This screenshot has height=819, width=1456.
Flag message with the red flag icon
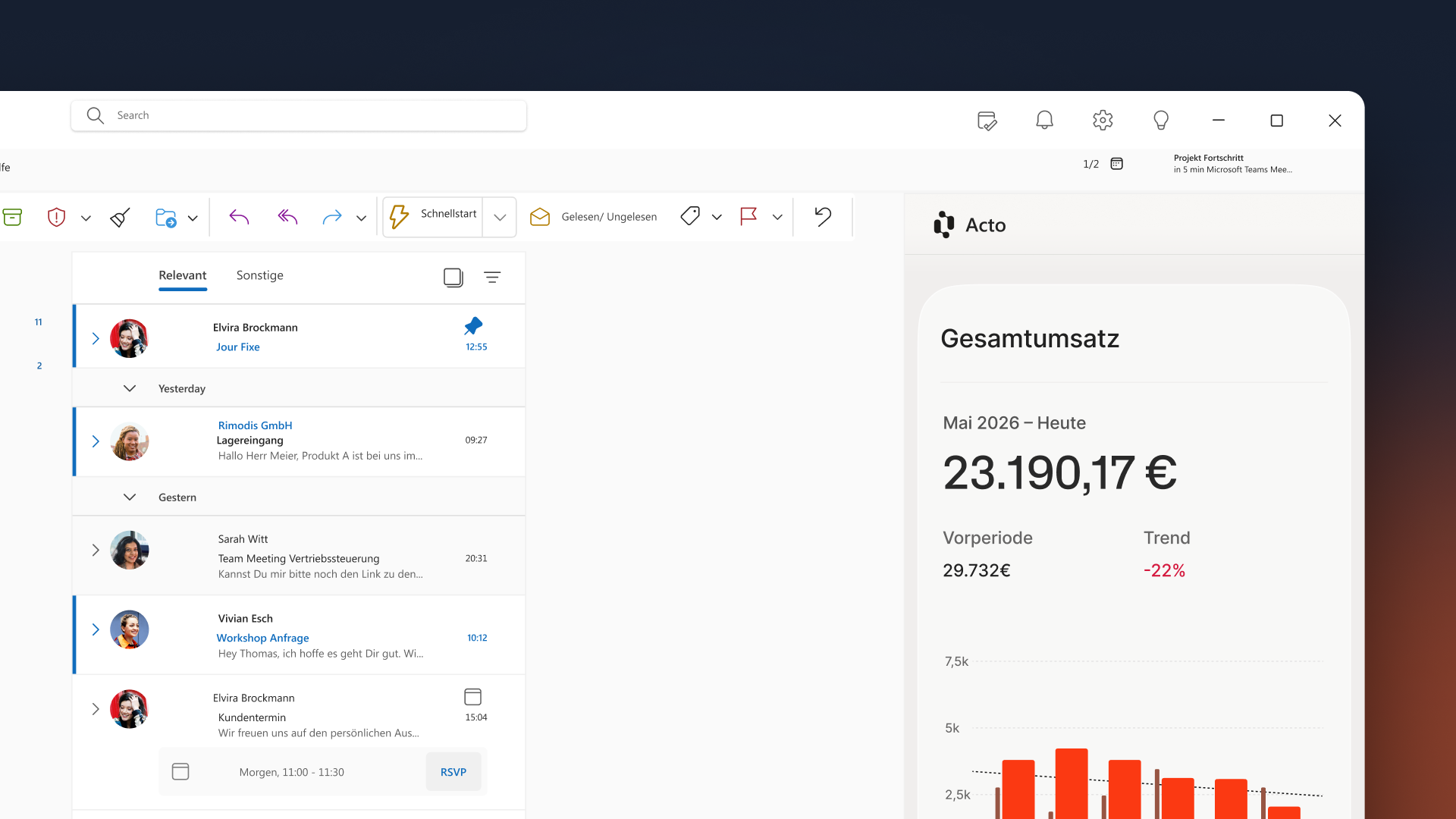pos(748,216)
